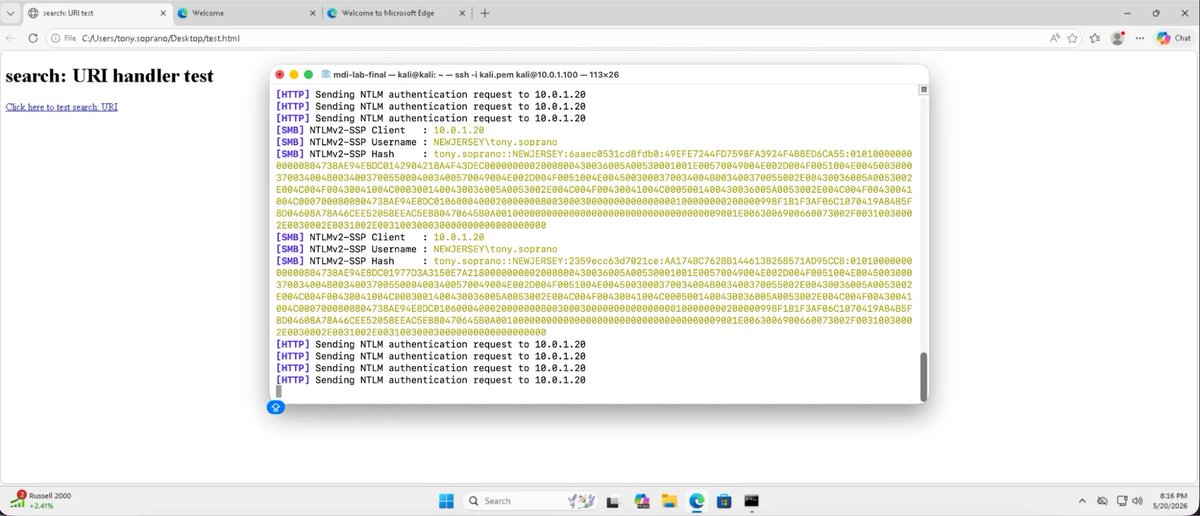Close the macOS terminal window
This screenshot has height=516, width=1200.
(x=280, y=74)
